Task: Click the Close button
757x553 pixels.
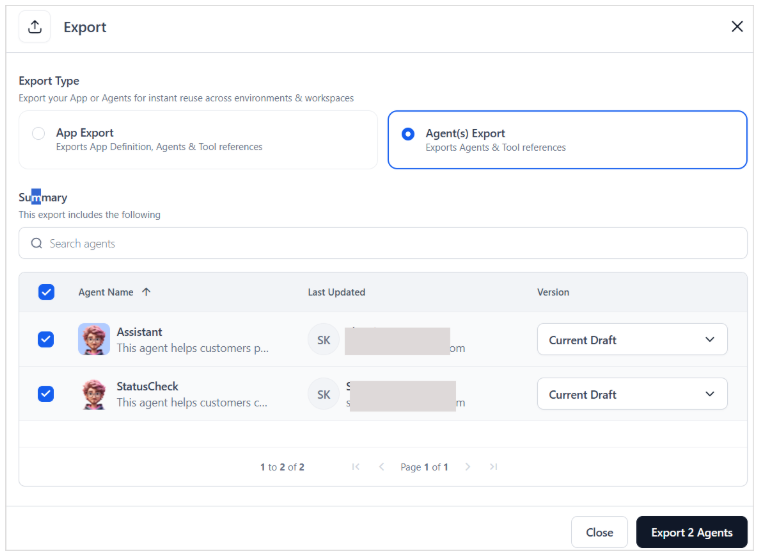Action: pyautogui.click(x=599, y=532)
